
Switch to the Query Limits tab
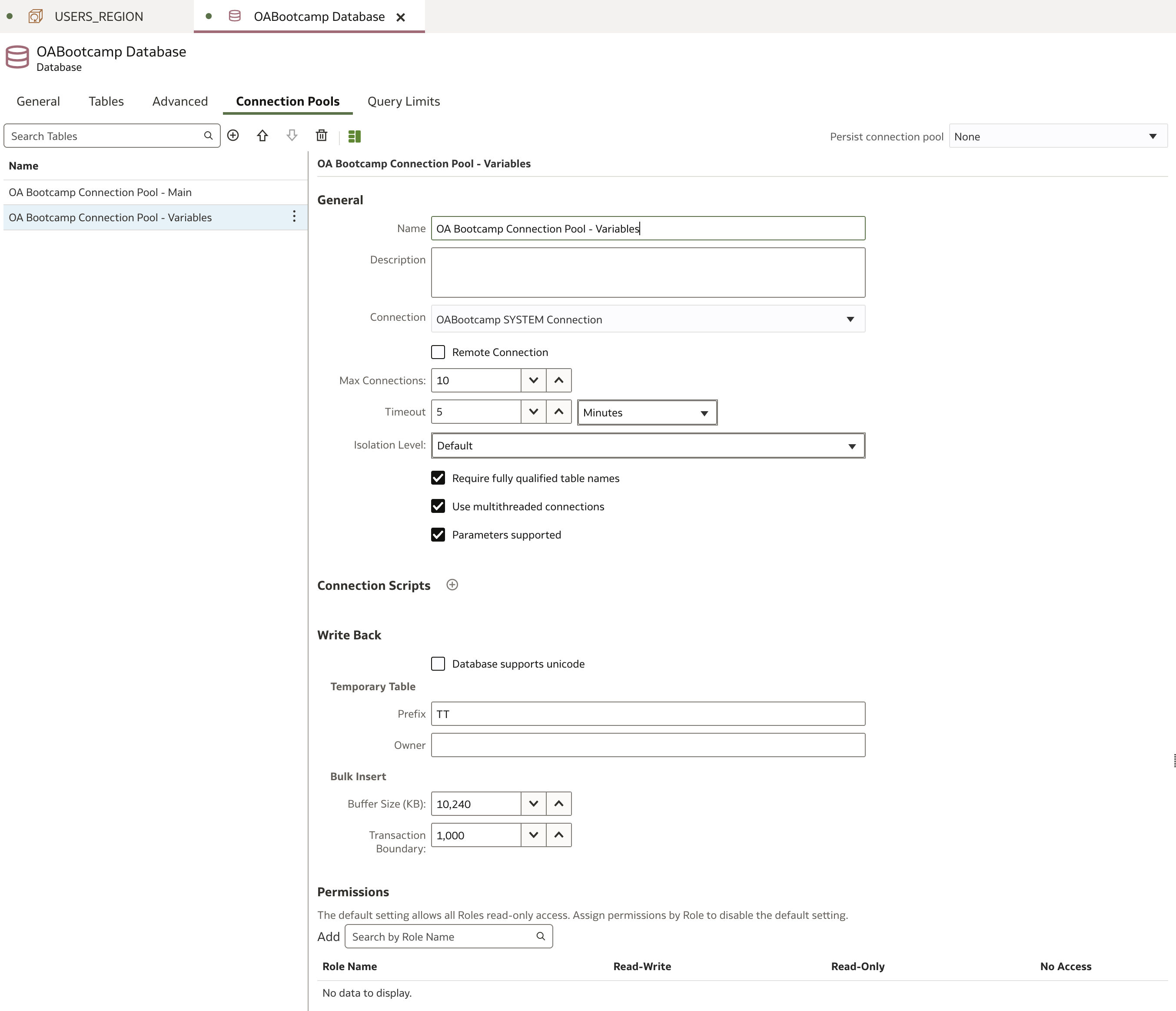pos(404,102)
